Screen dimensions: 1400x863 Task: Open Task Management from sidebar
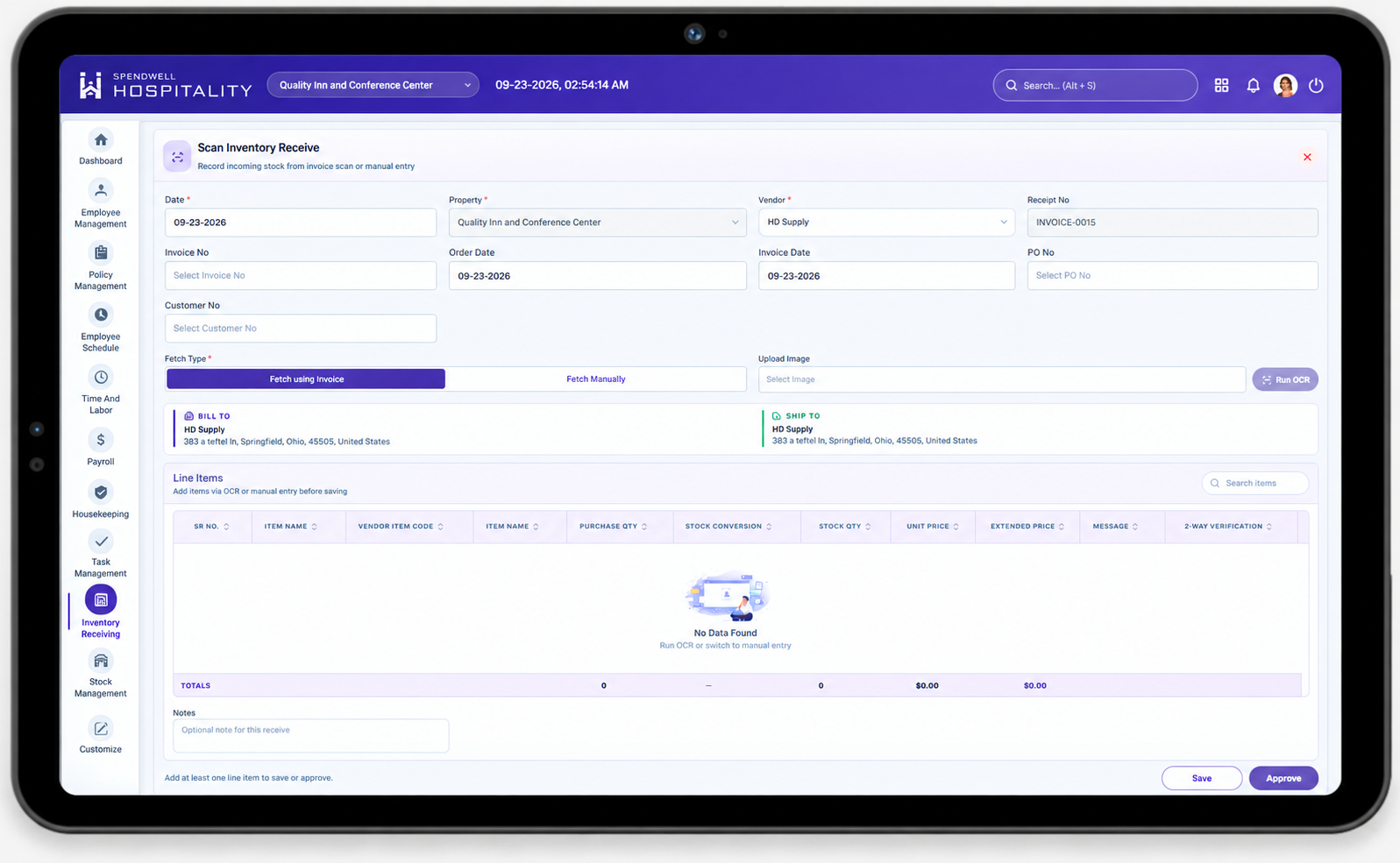101,555
